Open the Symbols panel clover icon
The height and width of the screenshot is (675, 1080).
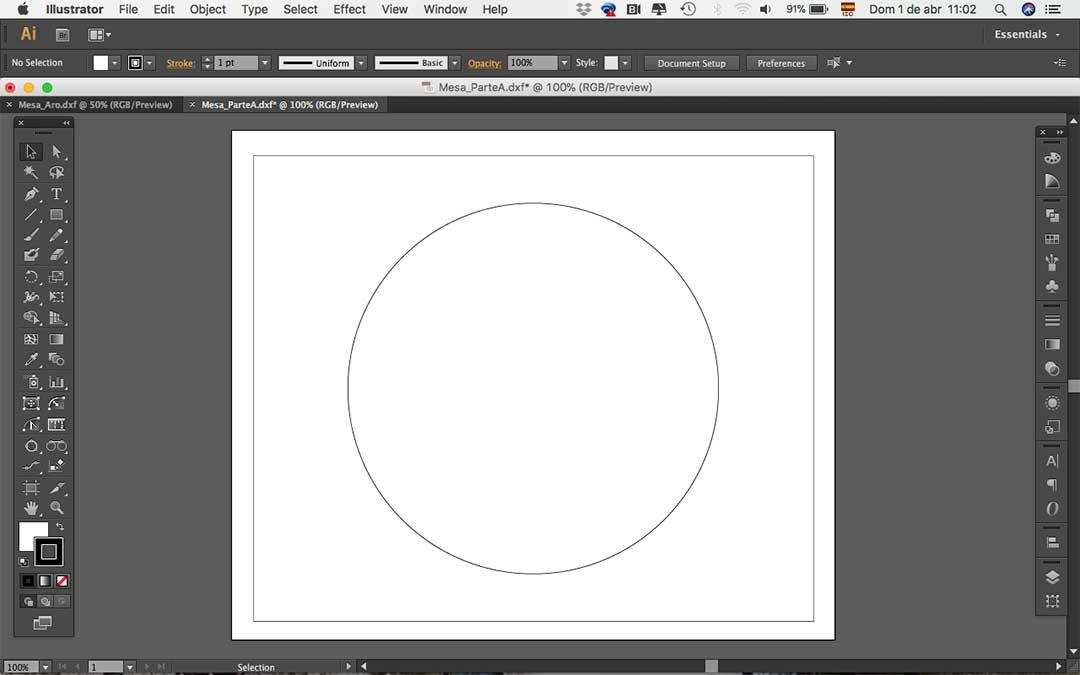1052,286
